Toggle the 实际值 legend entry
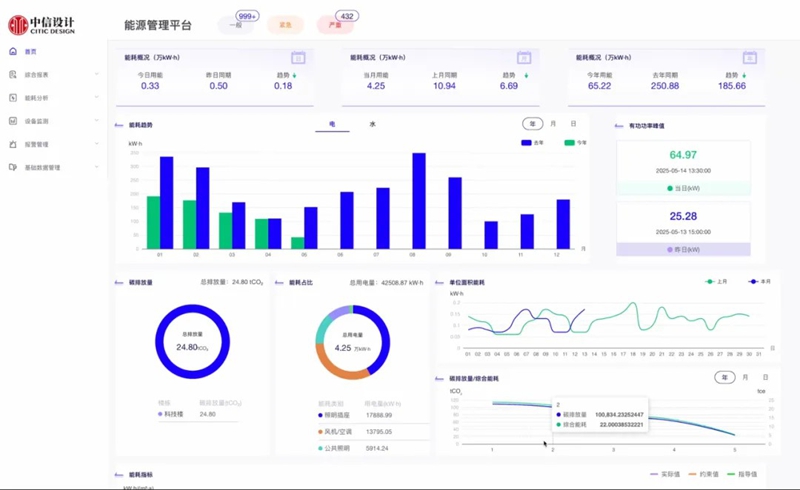This screenshot has width=800, height=490. click(665, 474)
